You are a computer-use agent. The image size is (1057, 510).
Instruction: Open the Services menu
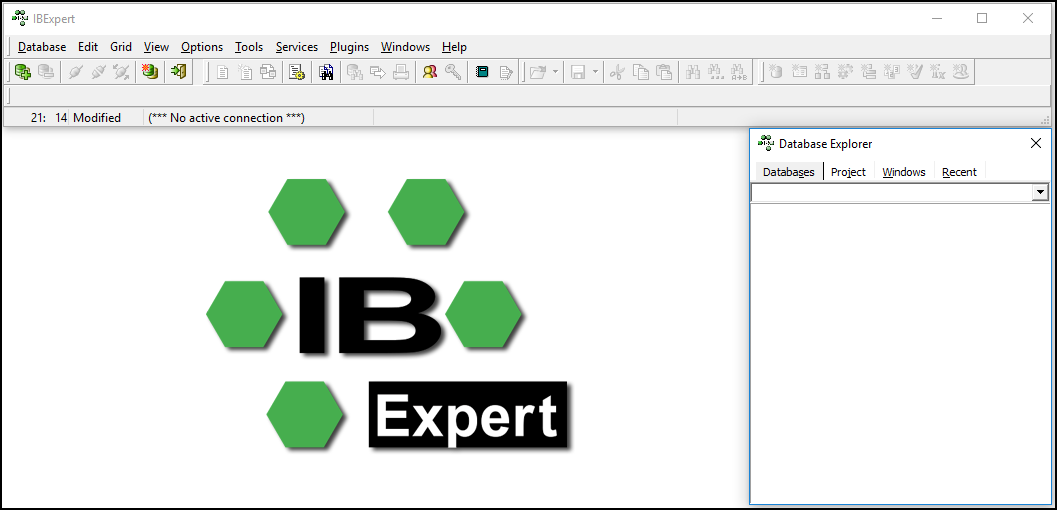297,47
